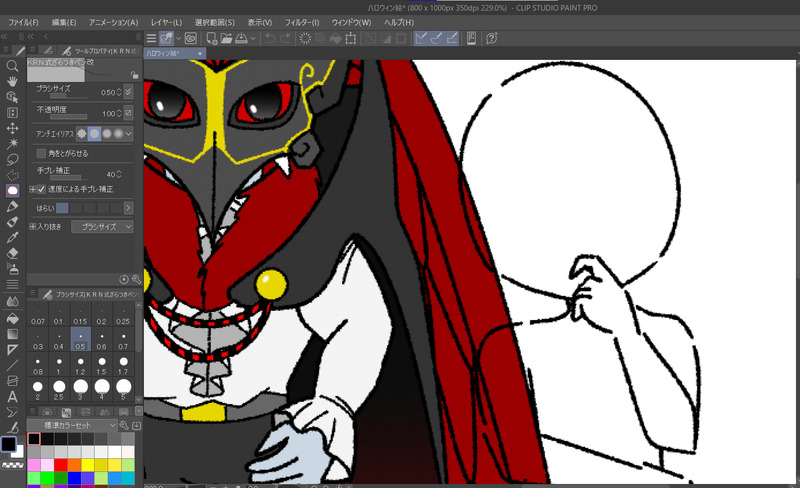Open the フィルター(I) menu
Viewport: 800px width, 488px height.
tap(302, 22)
